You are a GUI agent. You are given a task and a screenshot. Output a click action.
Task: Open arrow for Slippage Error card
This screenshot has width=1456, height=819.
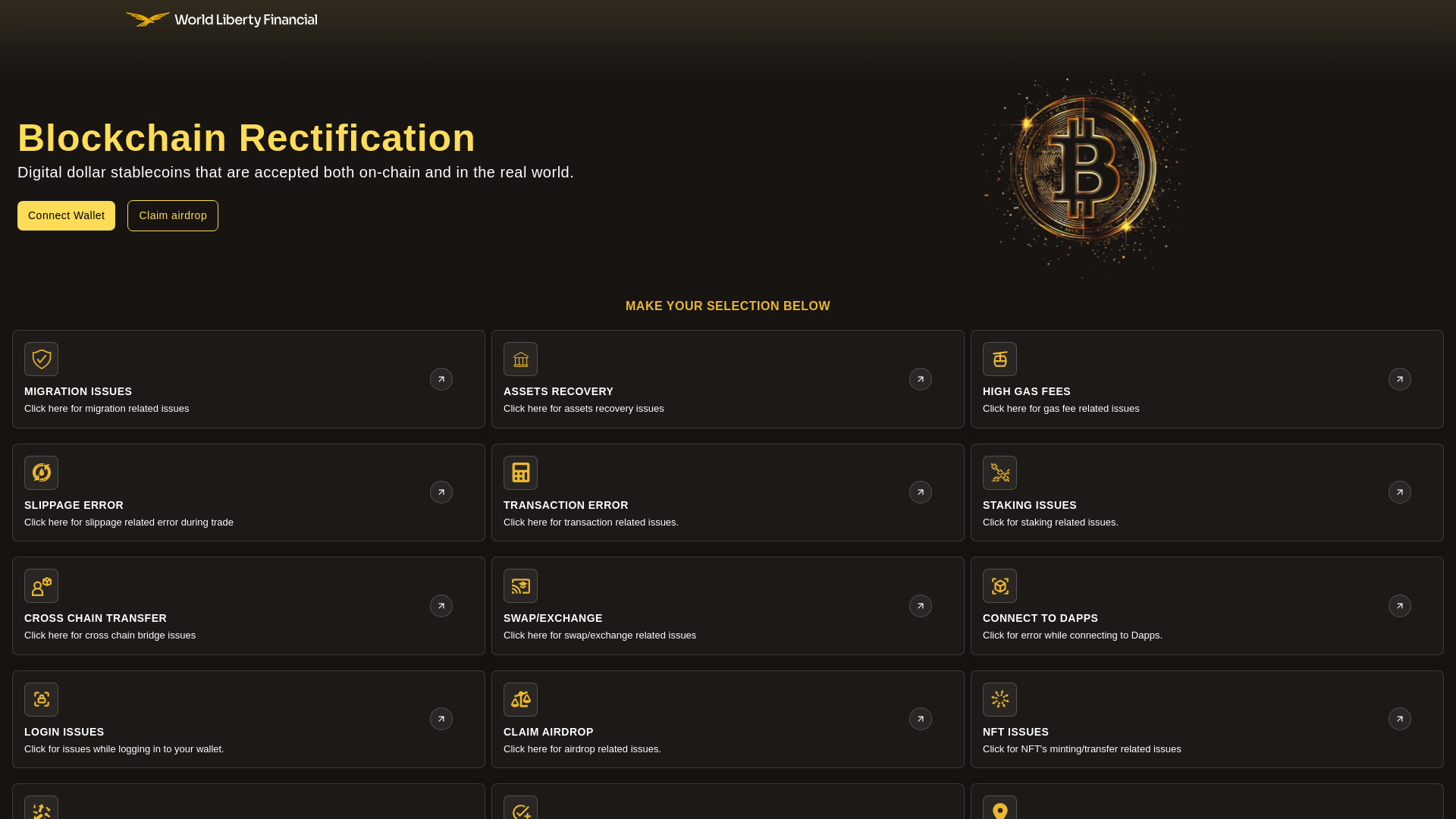tap(441, 492)
